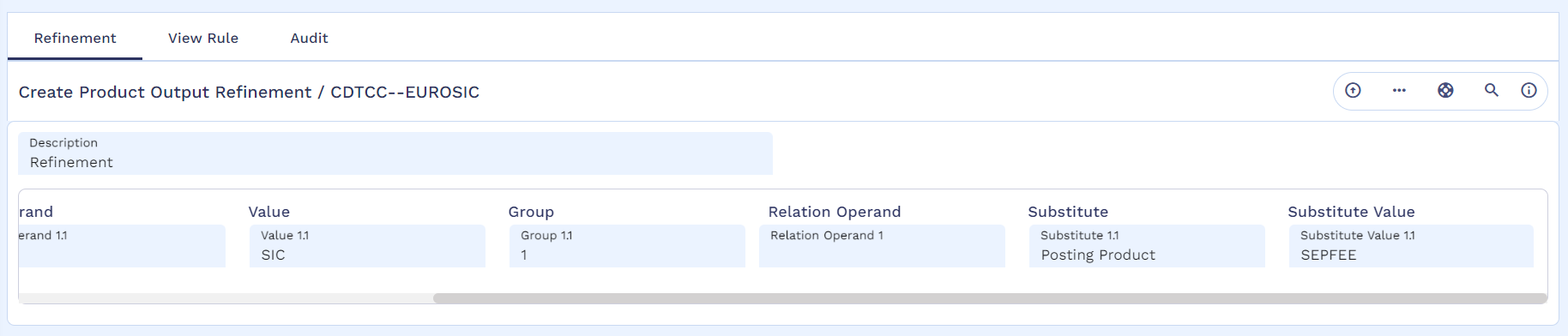Viewport: 1568px width, 336px height.
Task: Click the Substitute Value column header
Action: [1351, 212]
